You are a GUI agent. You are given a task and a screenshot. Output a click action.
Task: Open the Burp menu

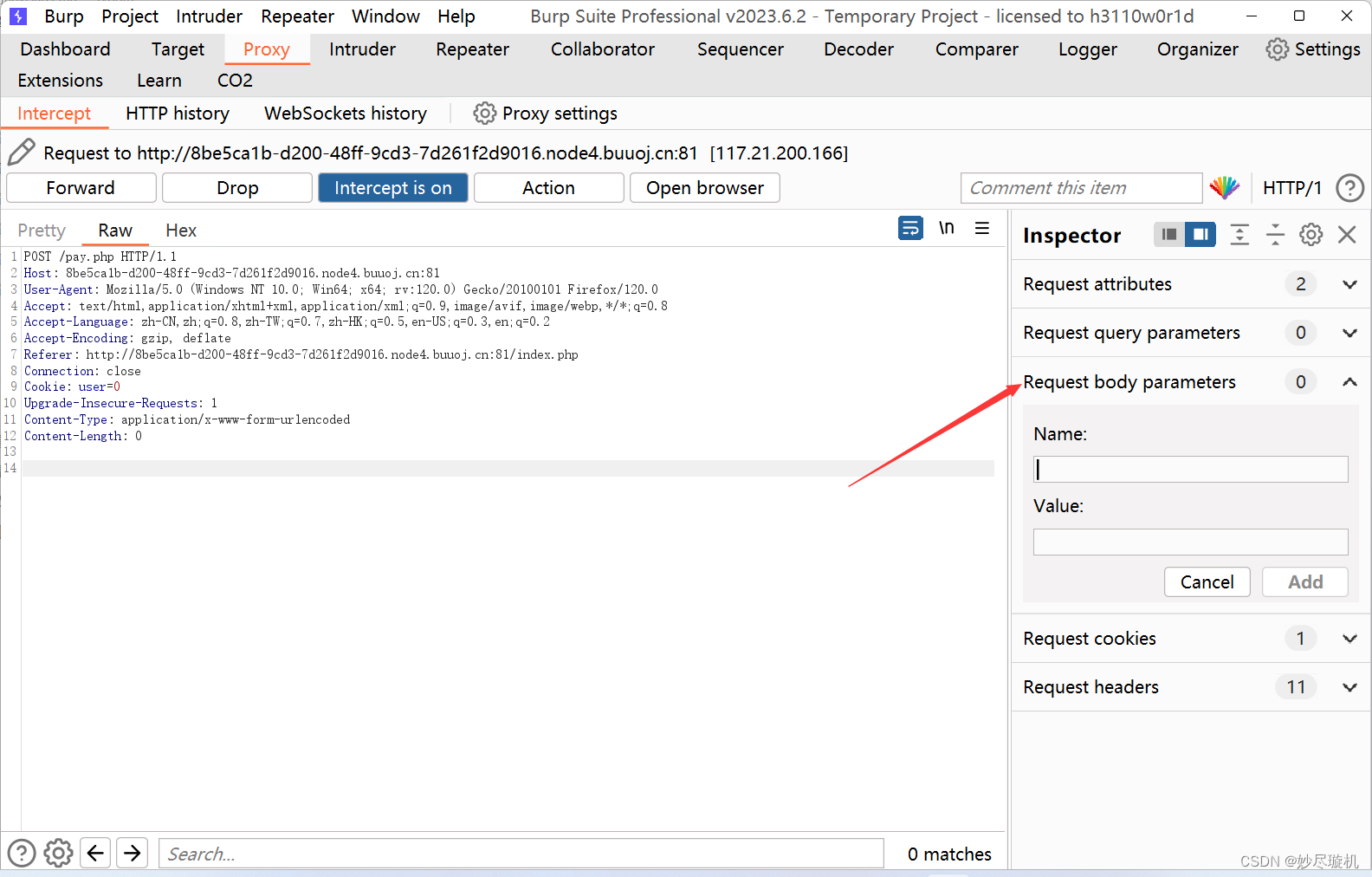point(64,16)
